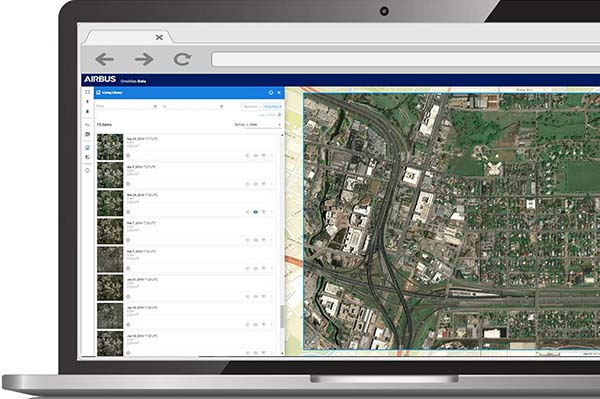Open more options for Jan 25, 2016 item

click(x=272, y=296)
